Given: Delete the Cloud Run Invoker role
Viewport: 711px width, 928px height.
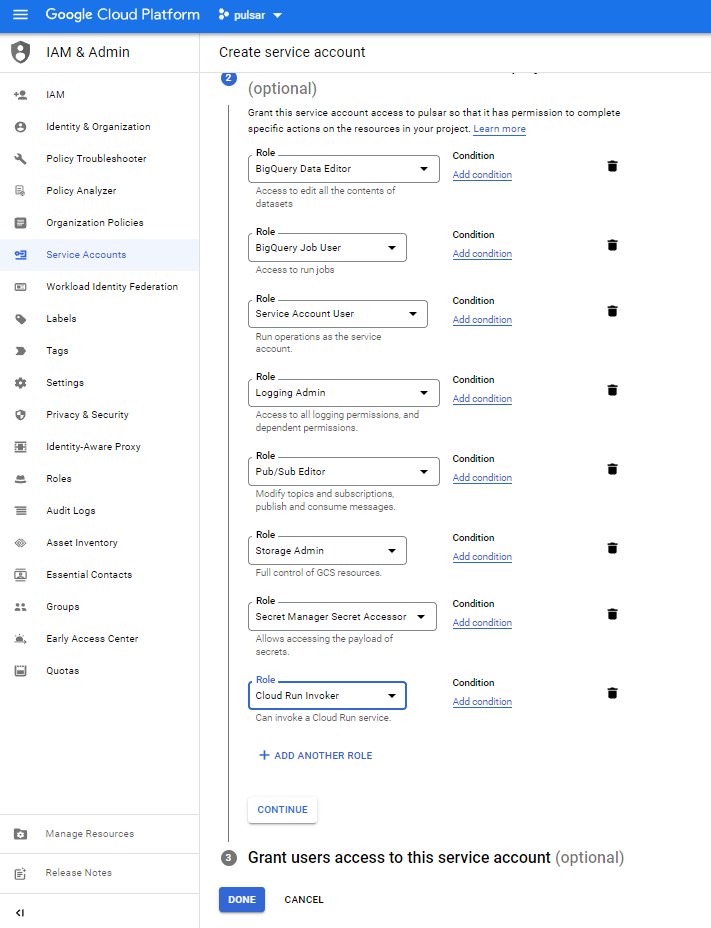Looking at the screenshot, I should click(612, 692).
